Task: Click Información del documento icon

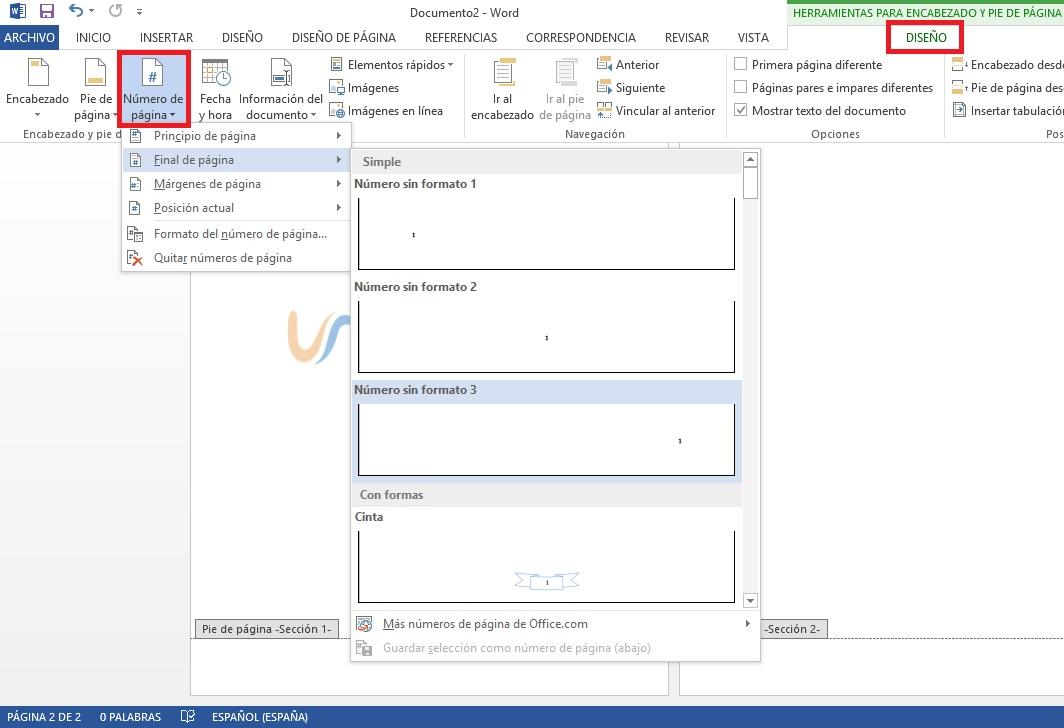Action: coord(280,75)
